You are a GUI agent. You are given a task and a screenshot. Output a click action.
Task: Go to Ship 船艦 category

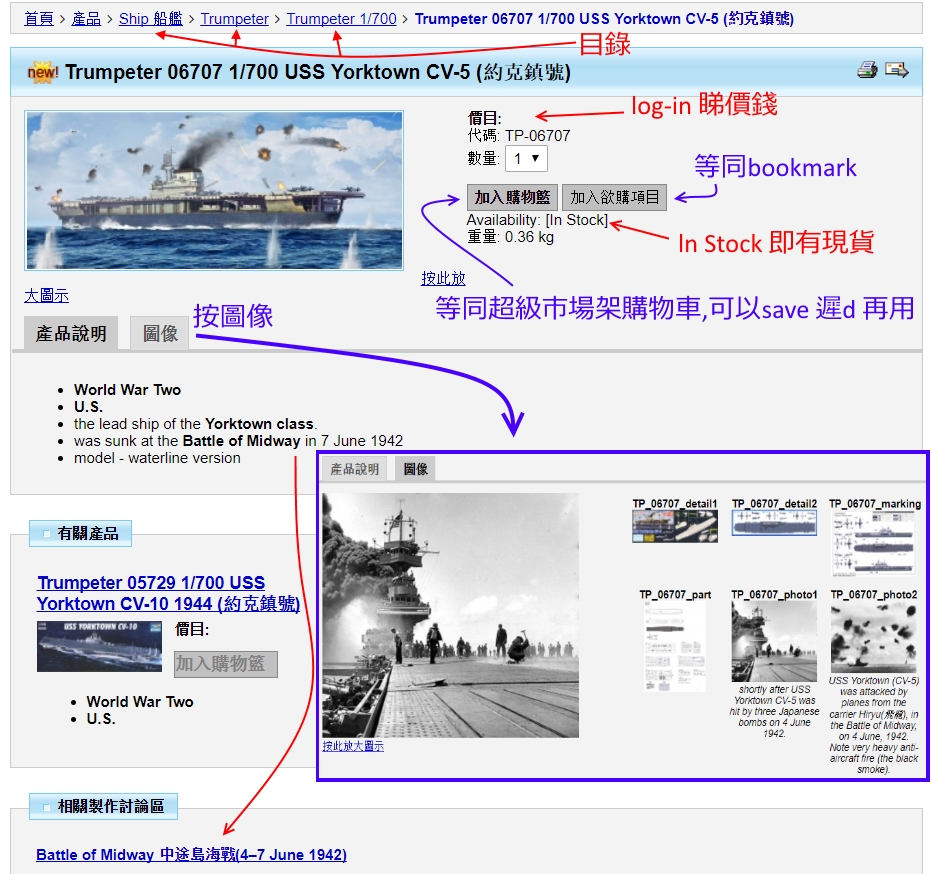pos(151,19)
